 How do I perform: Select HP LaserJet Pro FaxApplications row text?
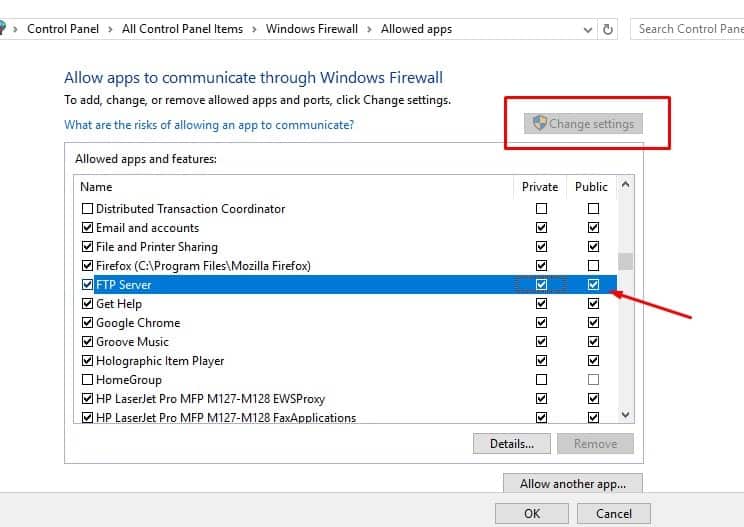pyautogui.click(x=226, y=418)
